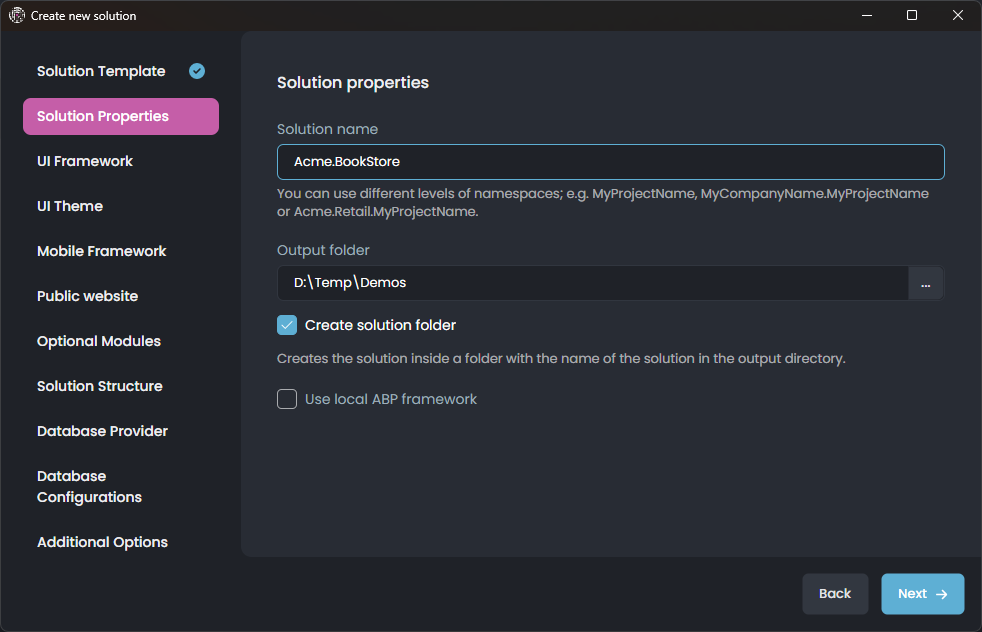Screen dimensions: 982x632
Task: Click the ABP Studio icon in the title bar
Action: click(x=17, y=15)
